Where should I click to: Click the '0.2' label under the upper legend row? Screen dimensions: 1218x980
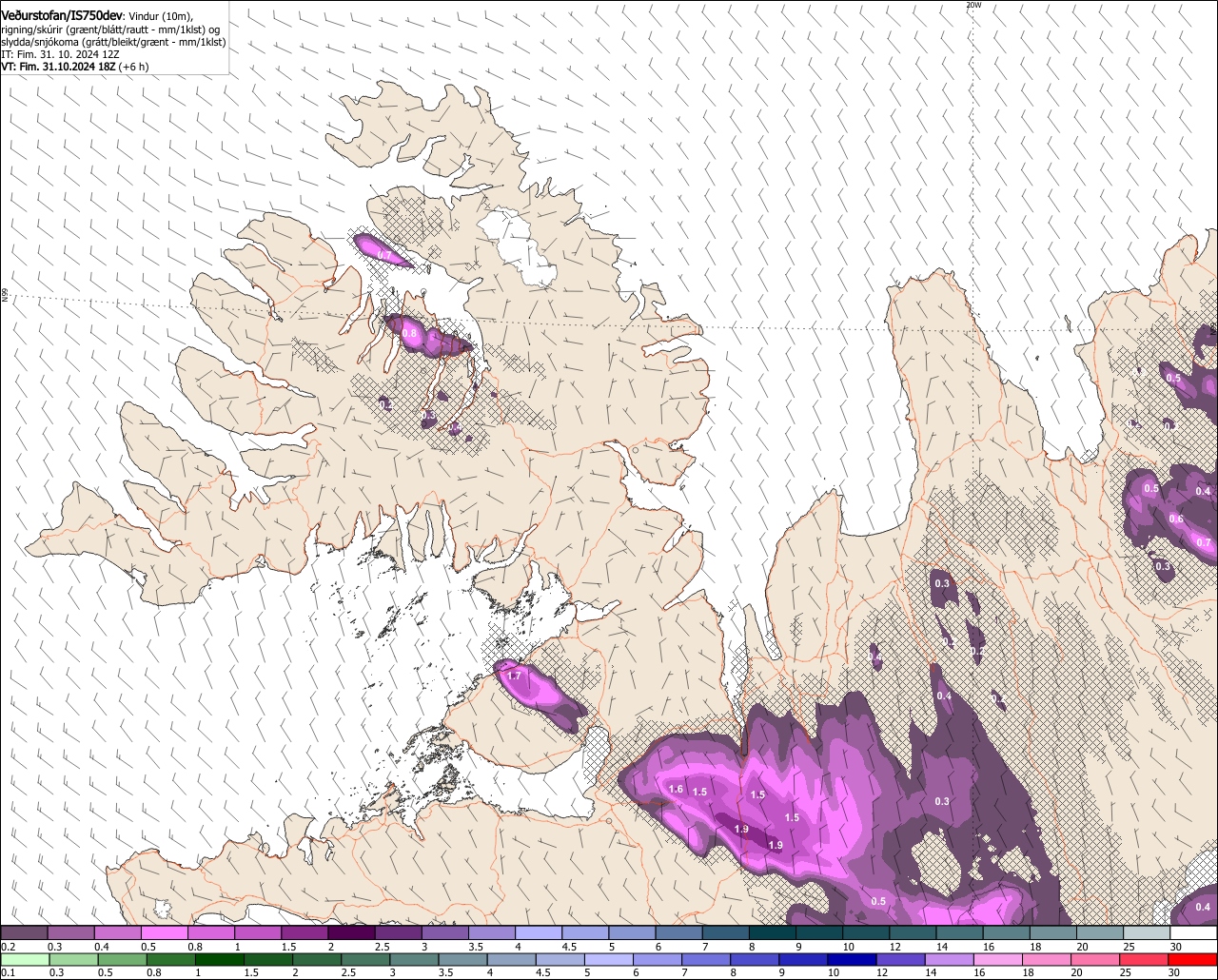(8, 946)
